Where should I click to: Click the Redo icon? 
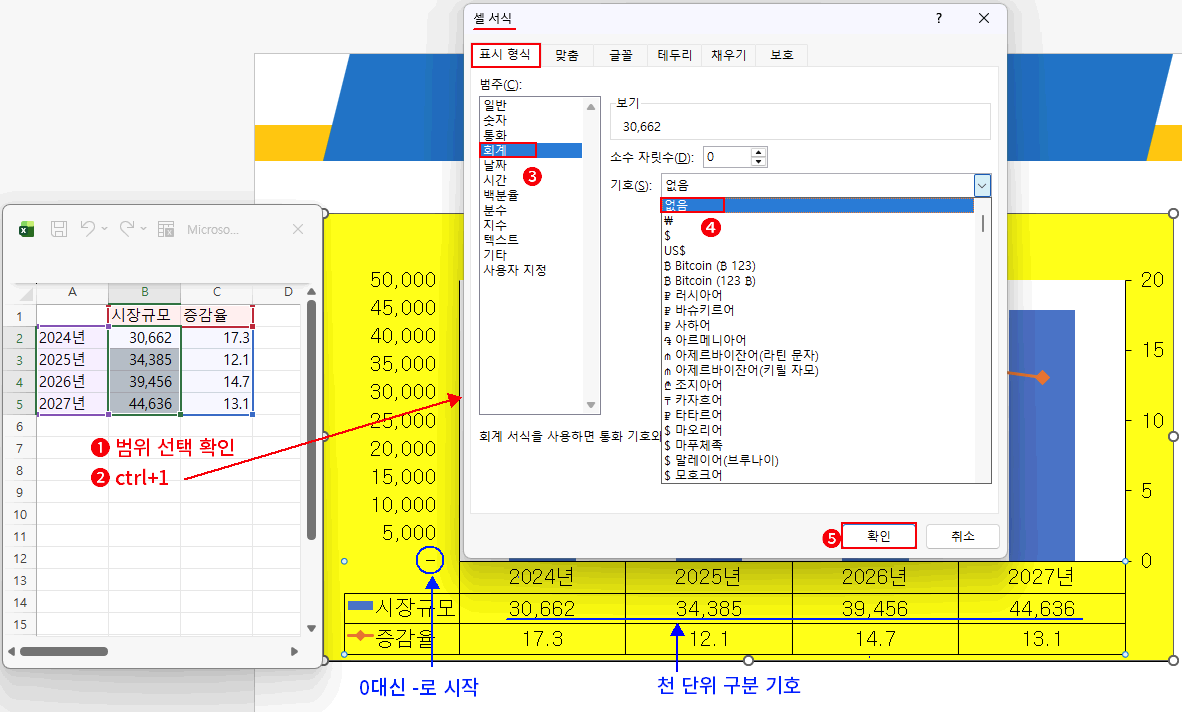click(x=126, y=228)
